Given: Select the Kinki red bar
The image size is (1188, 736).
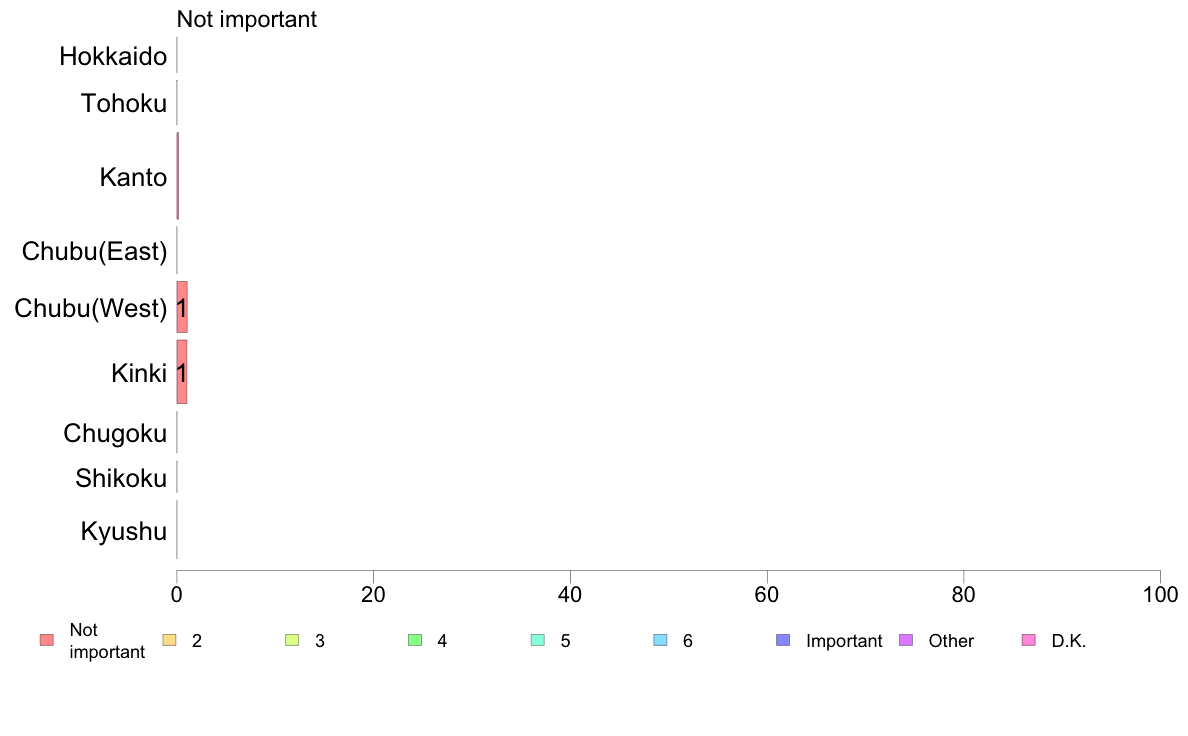Looking at the screenshot, I should coord(182,372).
